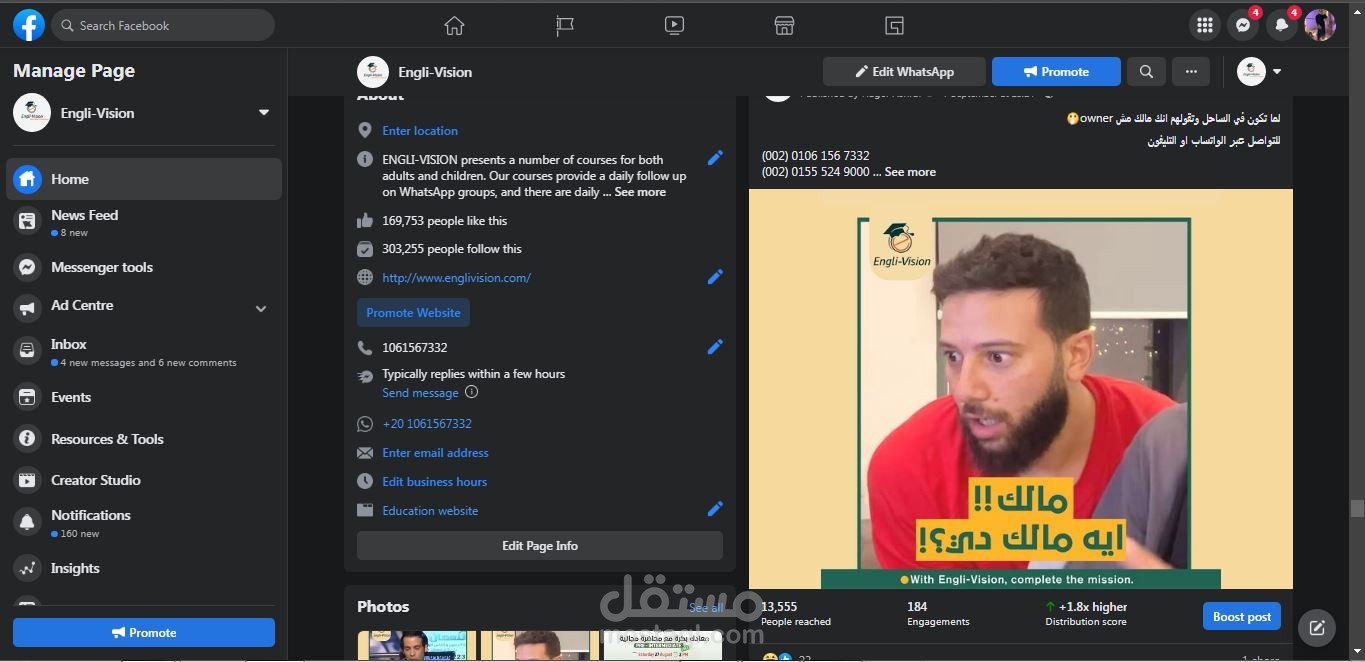
Task: Edit the Education website category pencil
Action: (715, 509)
